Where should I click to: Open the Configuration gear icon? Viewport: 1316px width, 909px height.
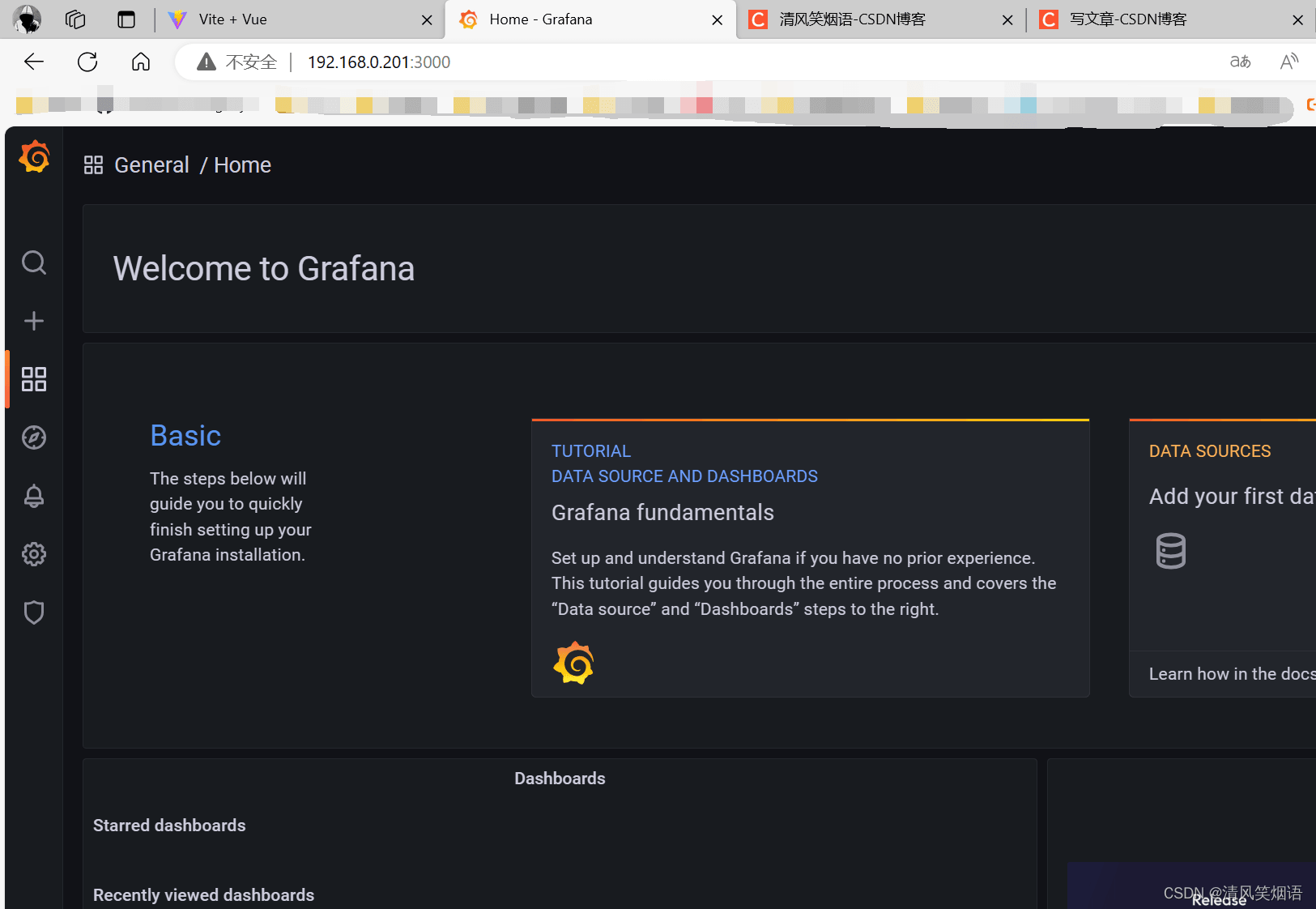34,554
